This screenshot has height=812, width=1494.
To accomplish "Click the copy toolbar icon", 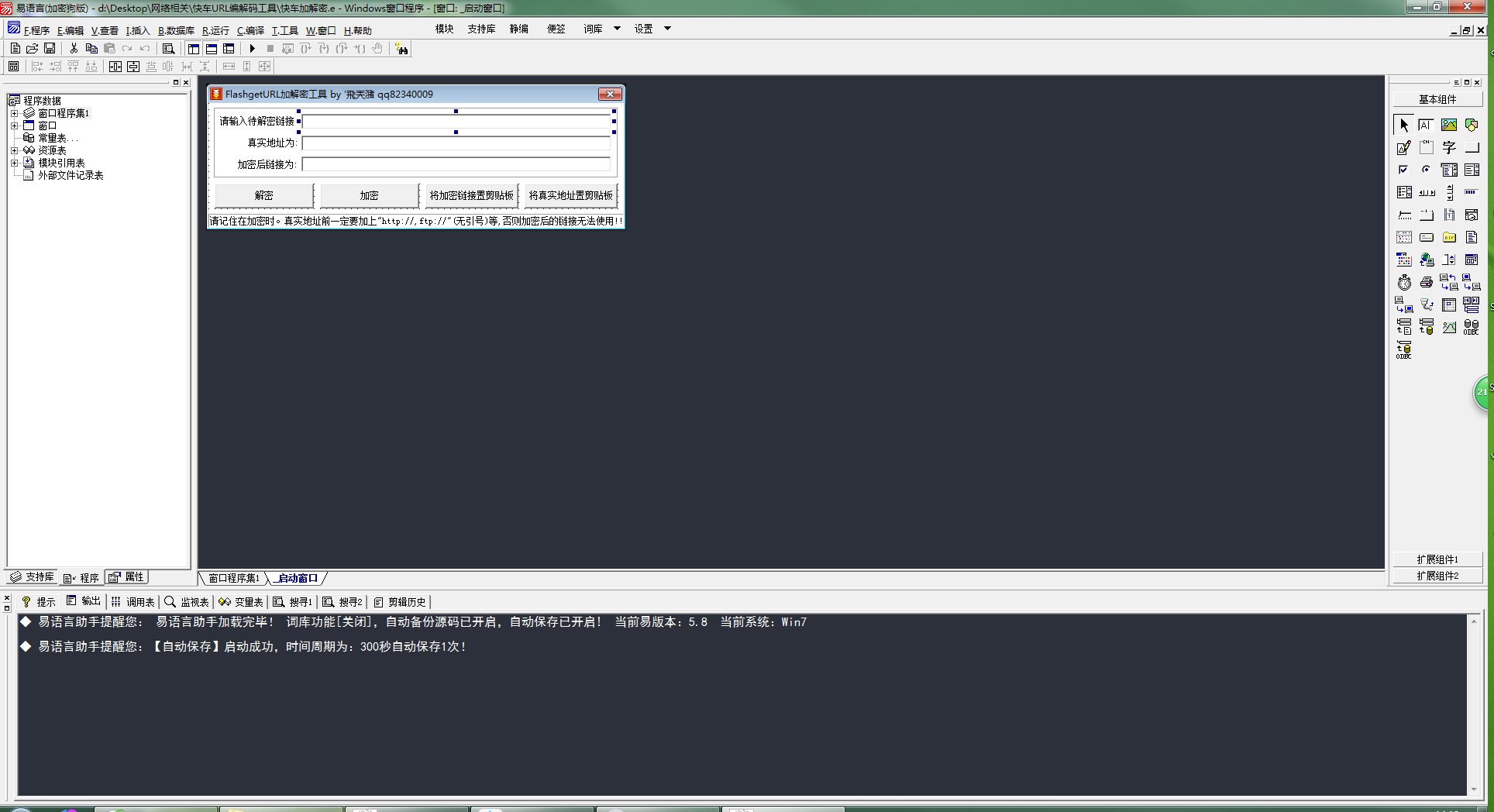I will point(91,49).
